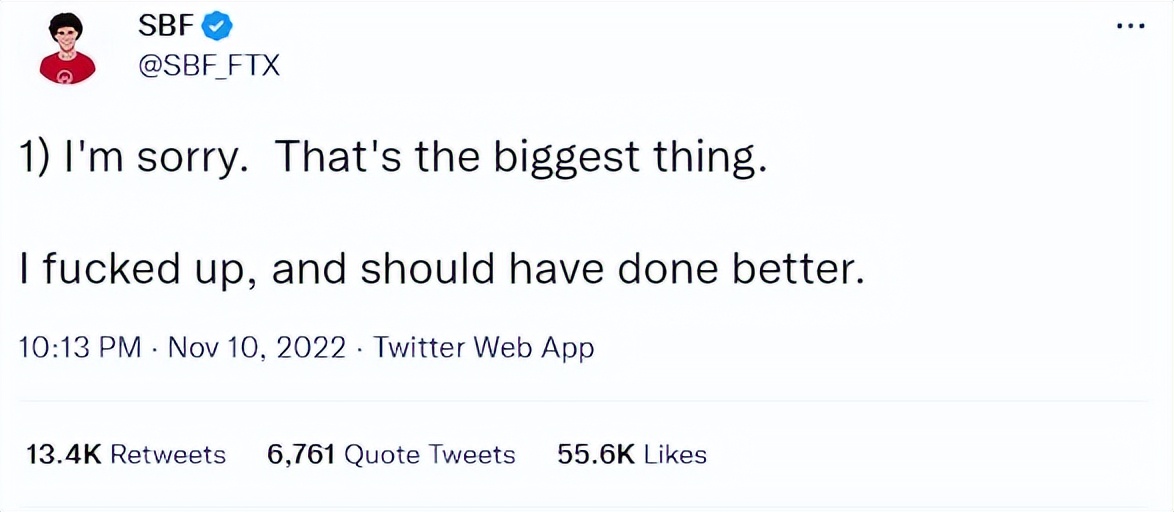1174x512 pixels.
Task: Click the 10:13 PM timestamp
Action: pyautogui.click(x=80, y=348)
